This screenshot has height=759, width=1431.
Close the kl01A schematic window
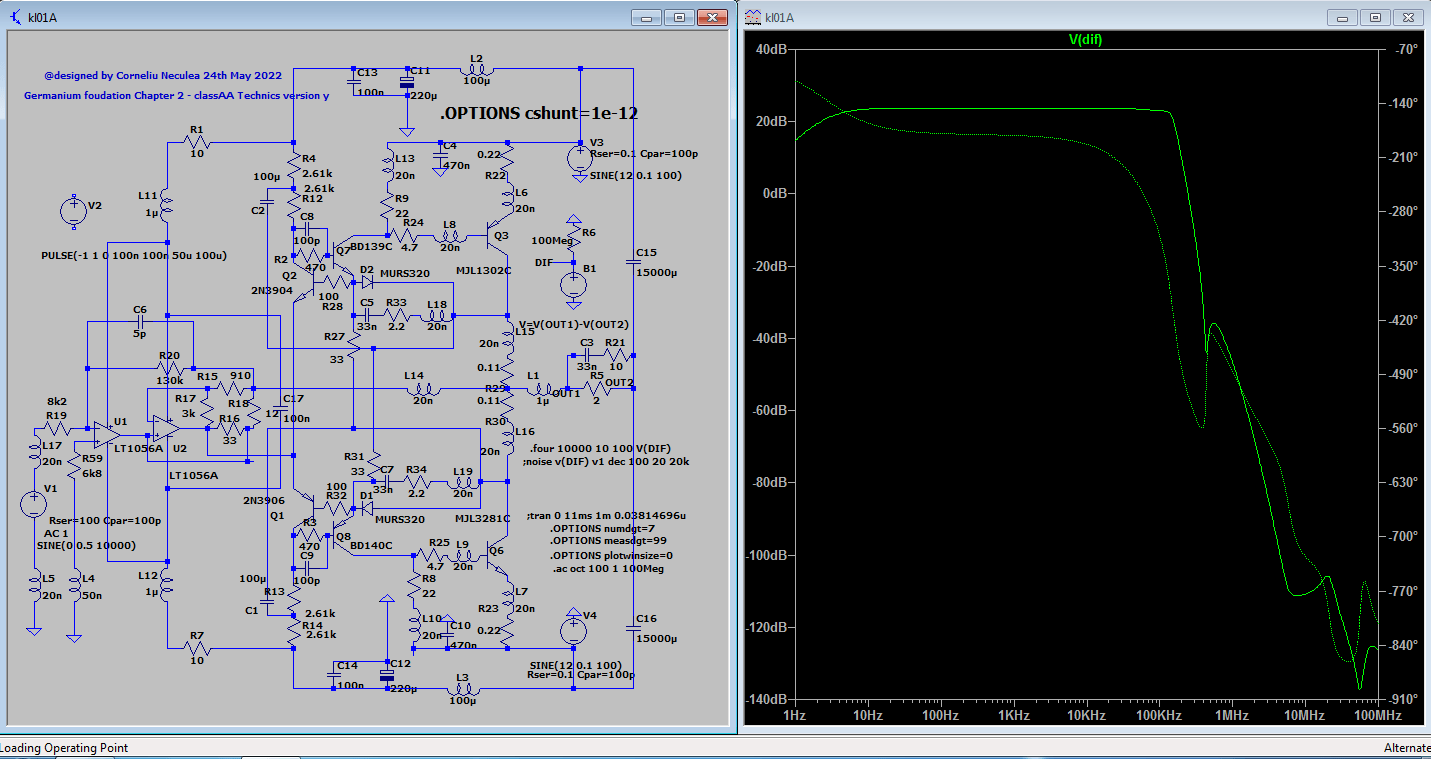(712, 17)
